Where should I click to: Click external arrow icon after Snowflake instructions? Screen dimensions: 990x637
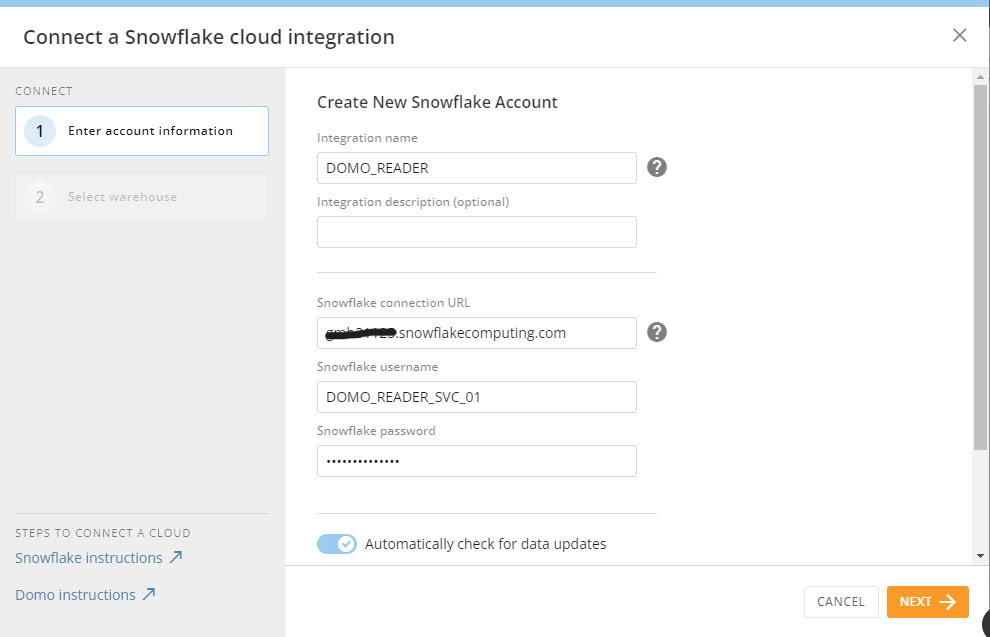176,558
